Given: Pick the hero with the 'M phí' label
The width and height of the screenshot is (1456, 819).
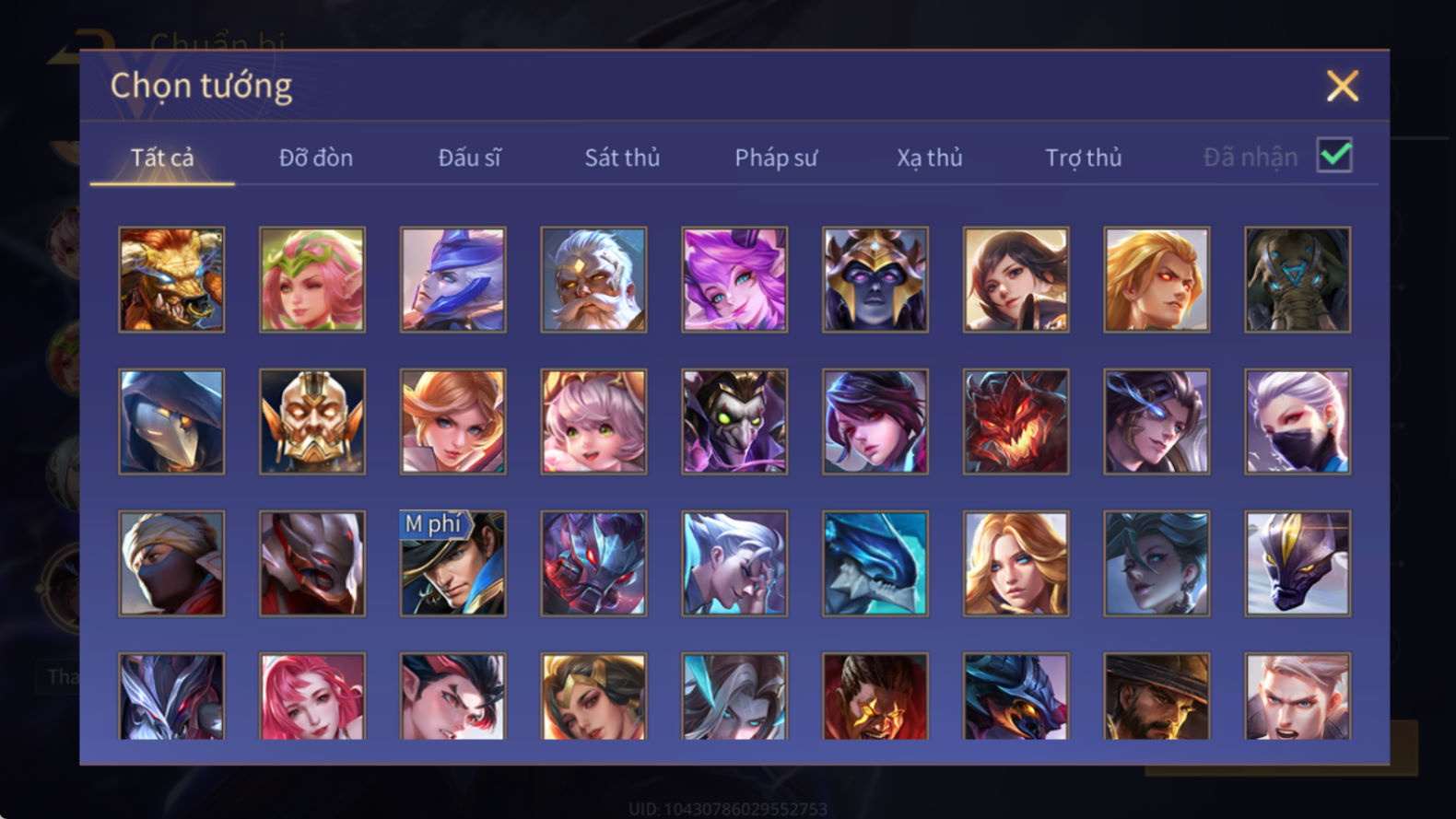Looking at the screenshot, I should tap(452, 563).
